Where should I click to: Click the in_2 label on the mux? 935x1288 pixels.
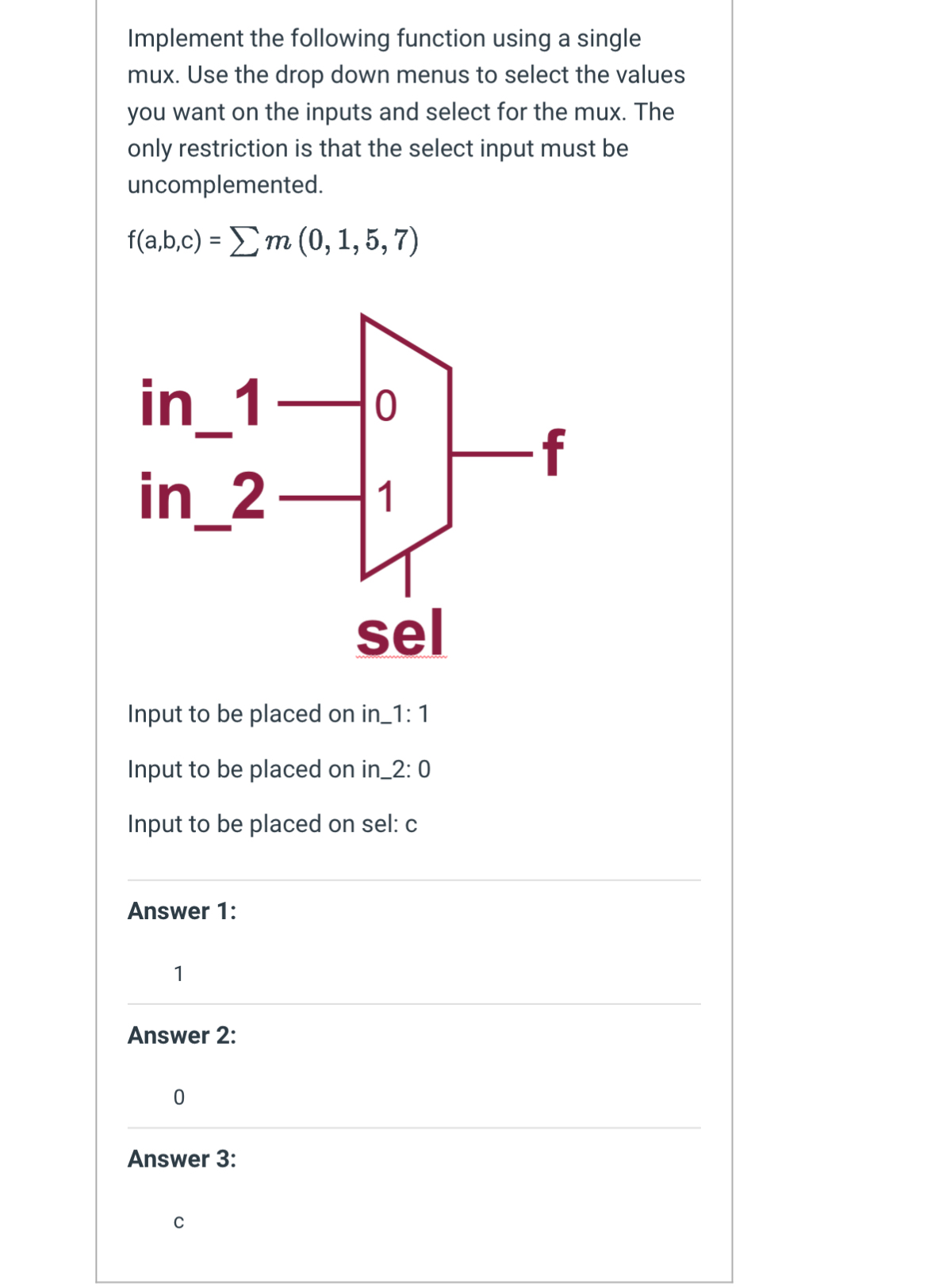pos(201,498)
